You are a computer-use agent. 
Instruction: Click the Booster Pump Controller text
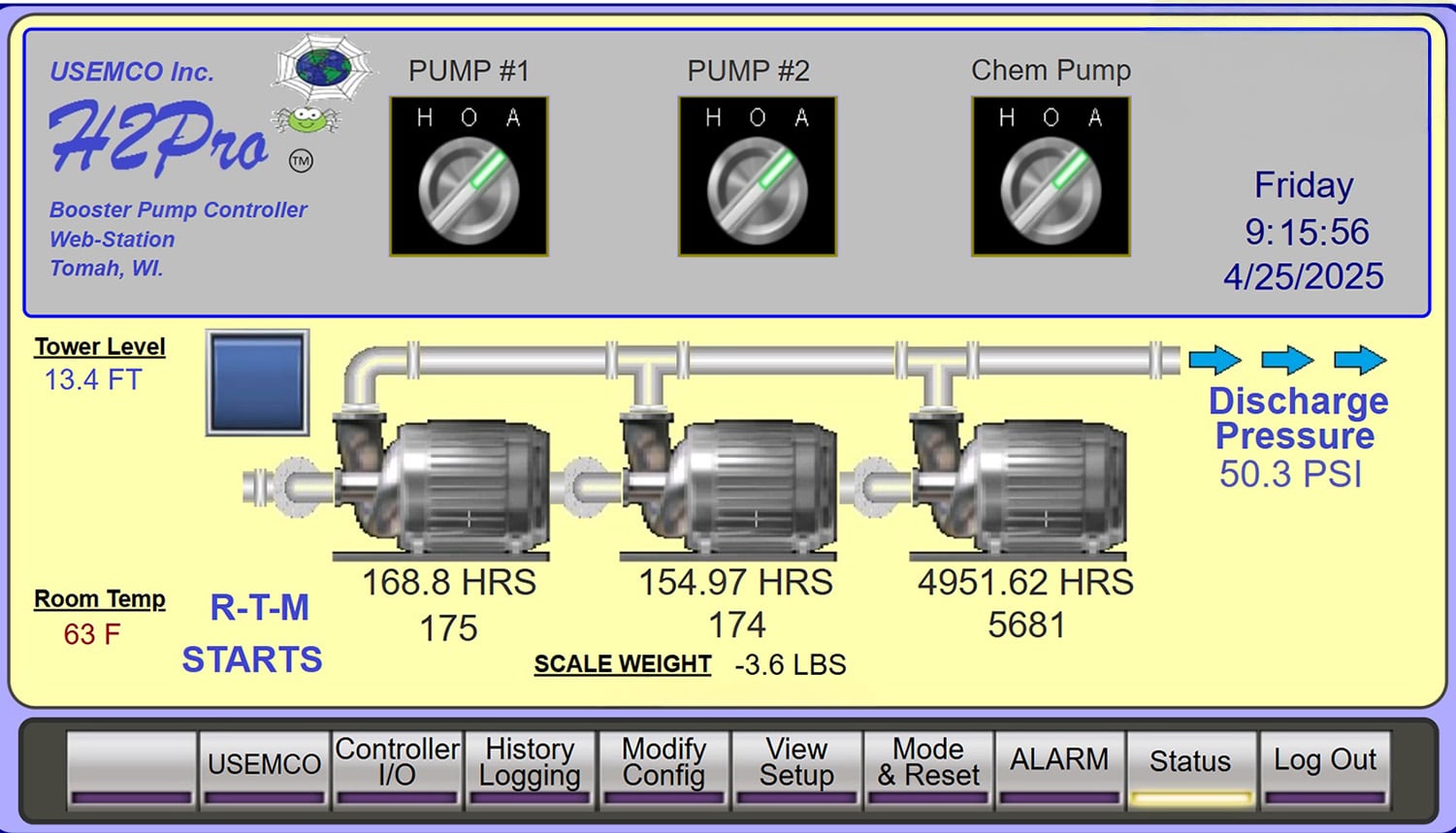(x=178, y=210)
